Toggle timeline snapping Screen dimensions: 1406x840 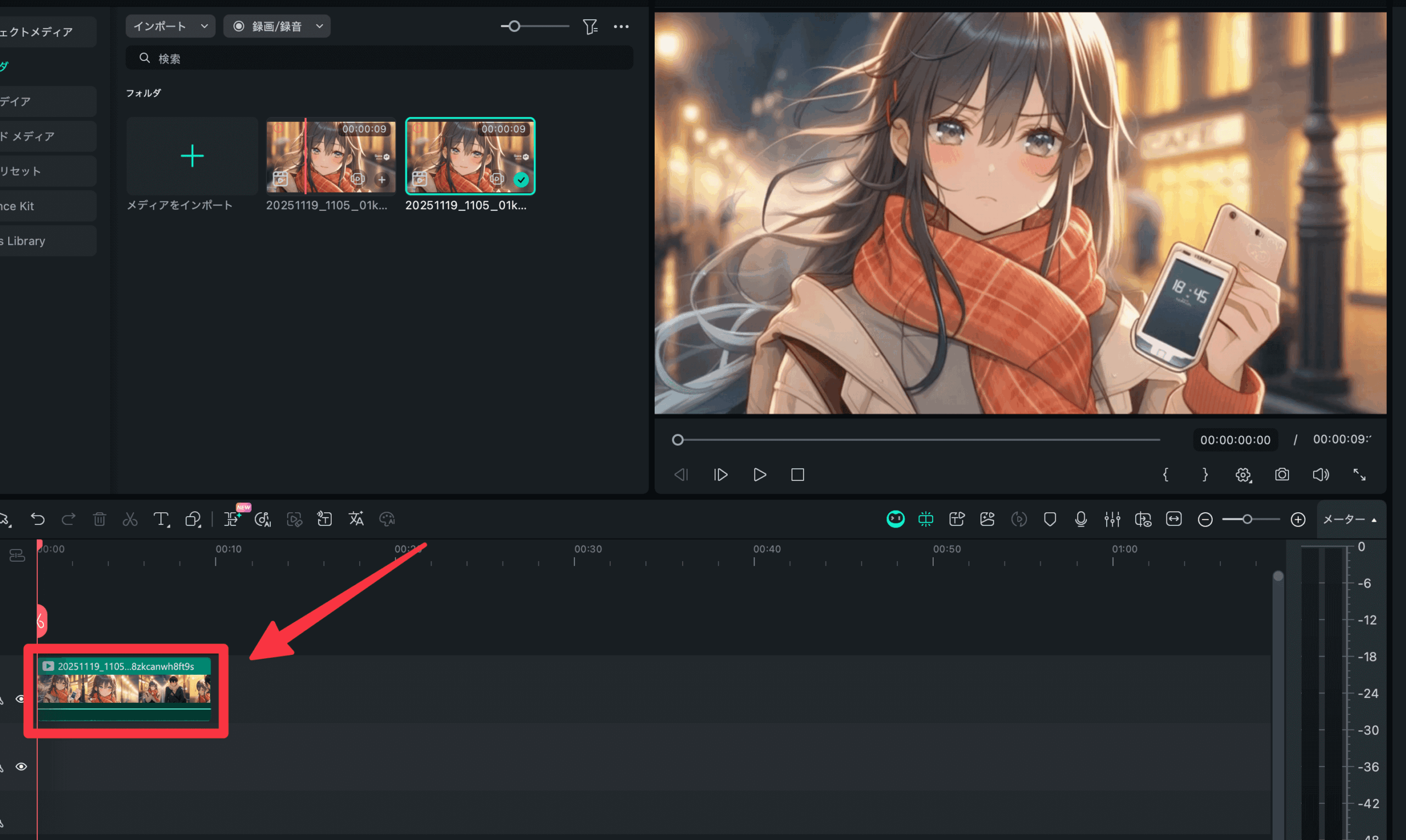point(925,519)
